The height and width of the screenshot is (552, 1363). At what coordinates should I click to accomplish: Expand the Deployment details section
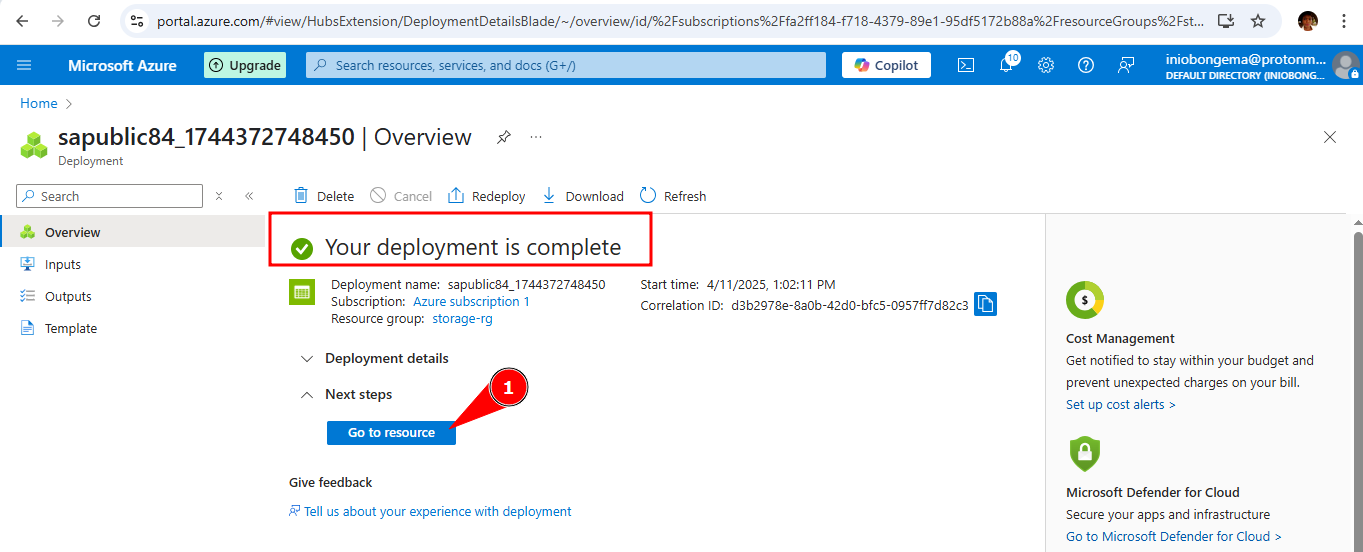[x=375, y=358]
